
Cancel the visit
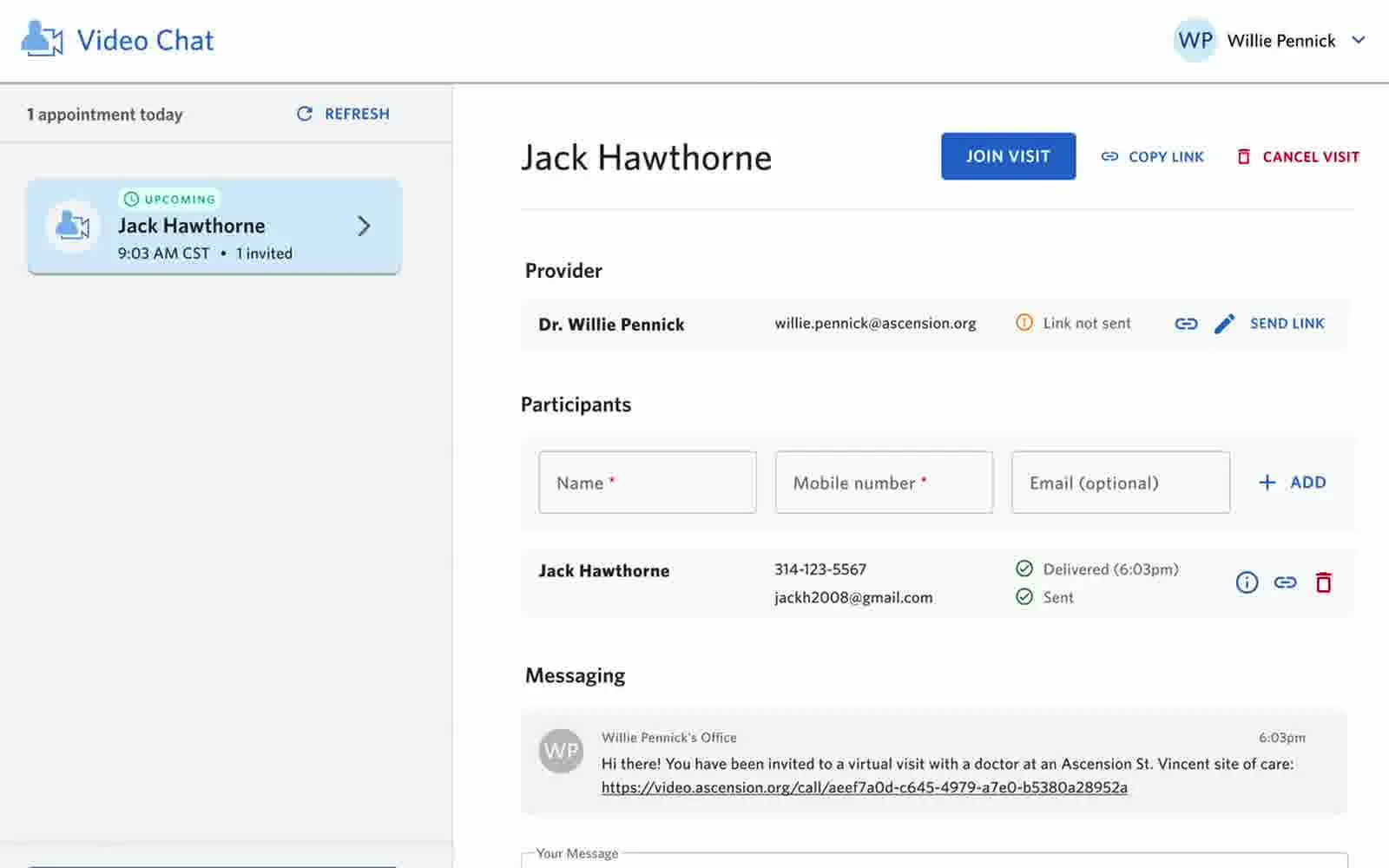[x=1298, y=157]
